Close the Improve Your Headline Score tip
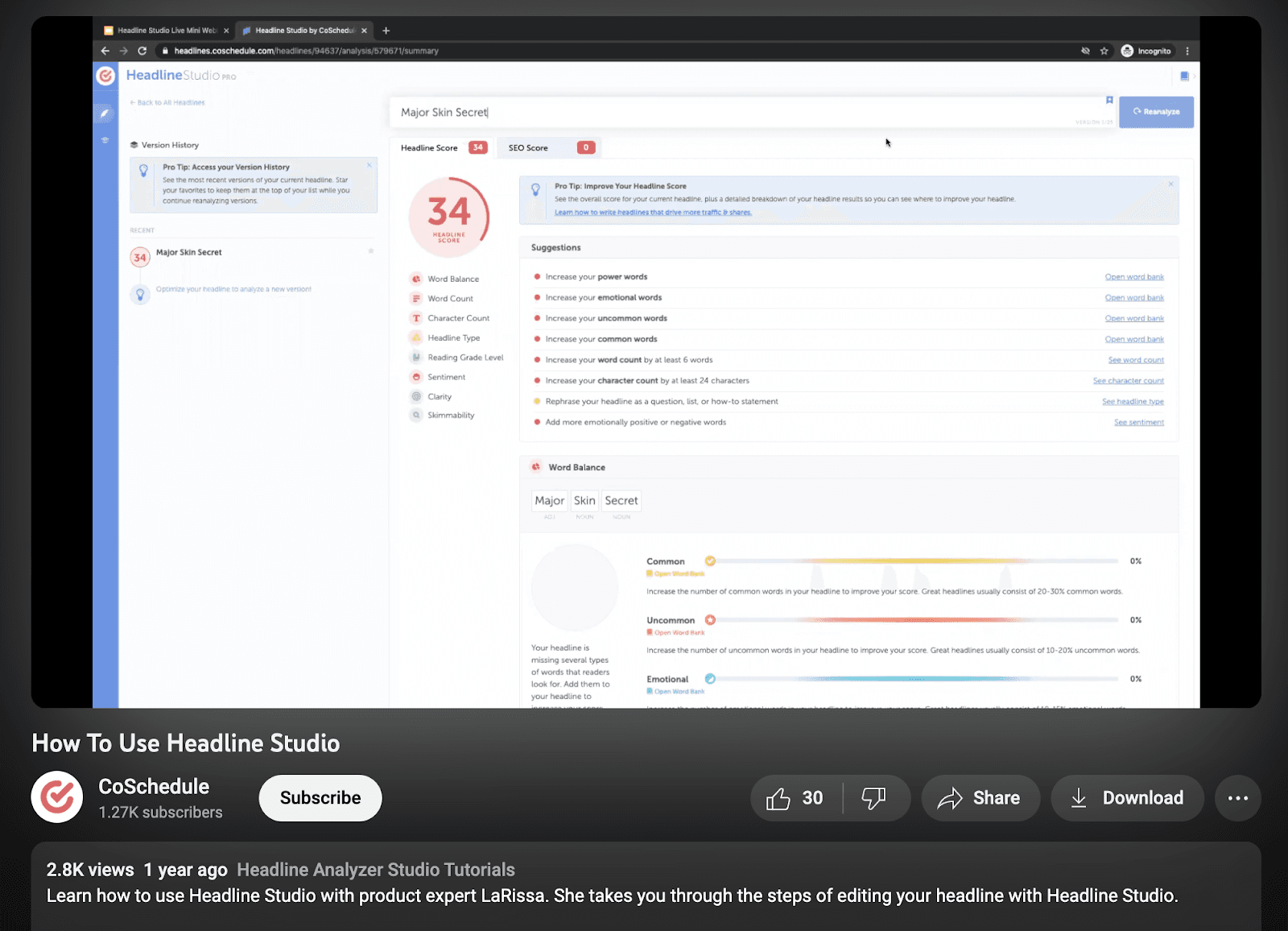Image resolution: width=1288 pixels, height=931 pixels. click(1170, 184)
